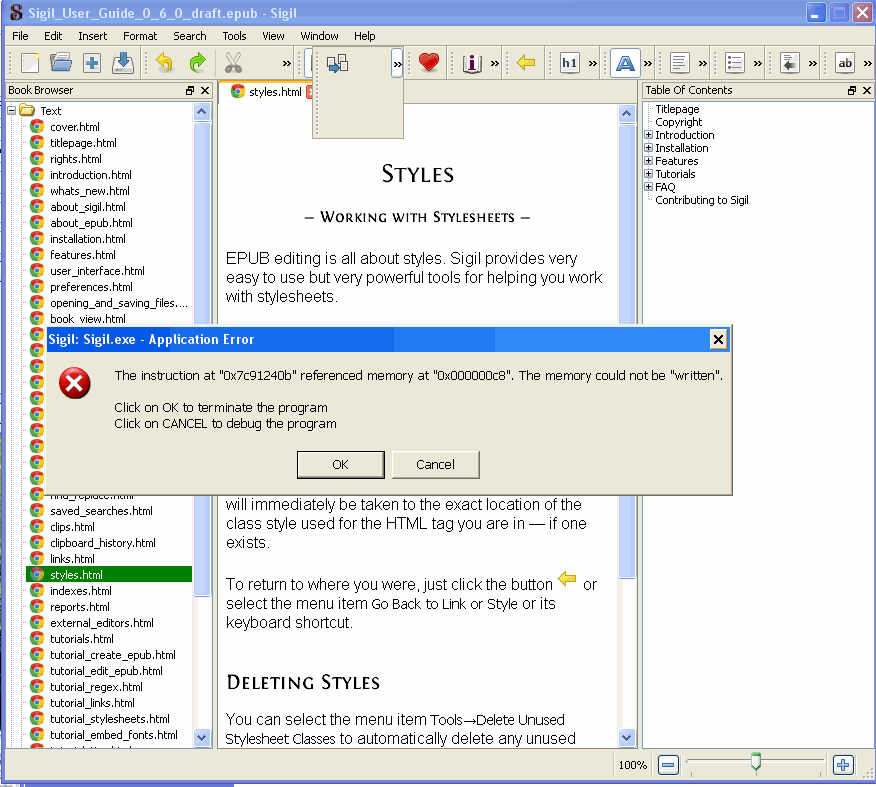Click the text alignment icon
The width and height of the screenshot is (876, 787).
(x=679, y=63)
